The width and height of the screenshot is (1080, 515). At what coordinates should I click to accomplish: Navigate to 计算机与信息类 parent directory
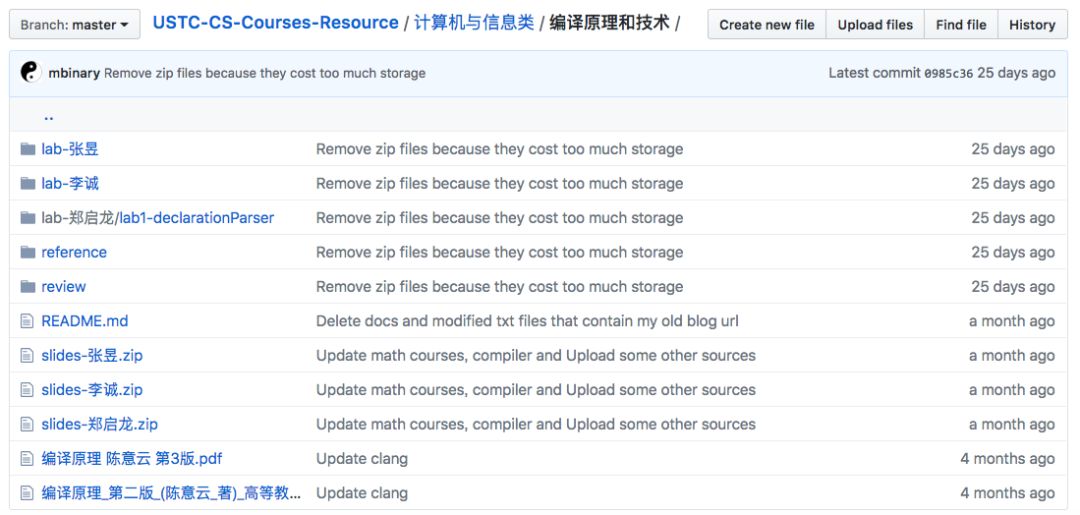point(474,23)
